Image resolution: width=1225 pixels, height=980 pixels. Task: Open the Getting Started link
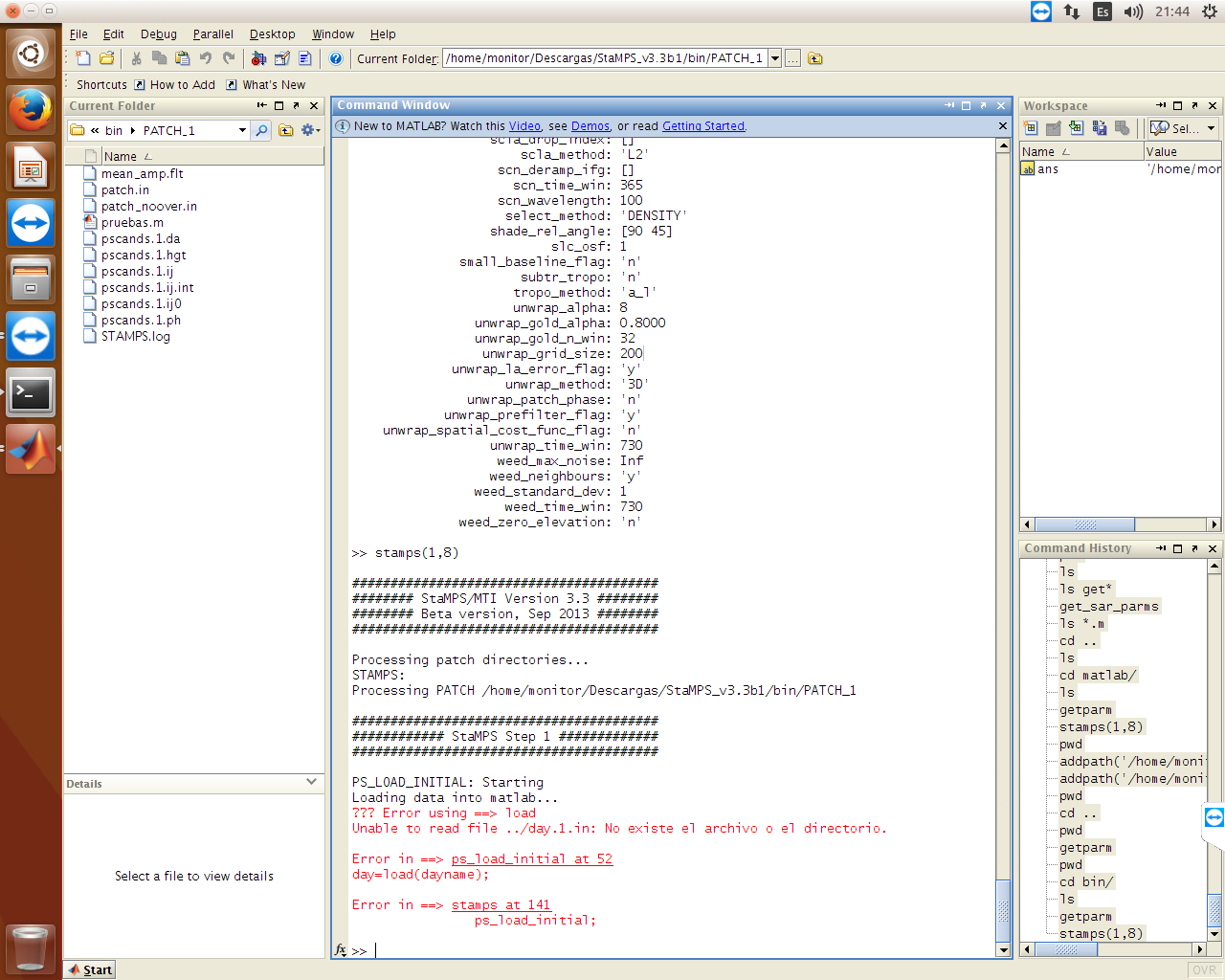coord(703,126)
